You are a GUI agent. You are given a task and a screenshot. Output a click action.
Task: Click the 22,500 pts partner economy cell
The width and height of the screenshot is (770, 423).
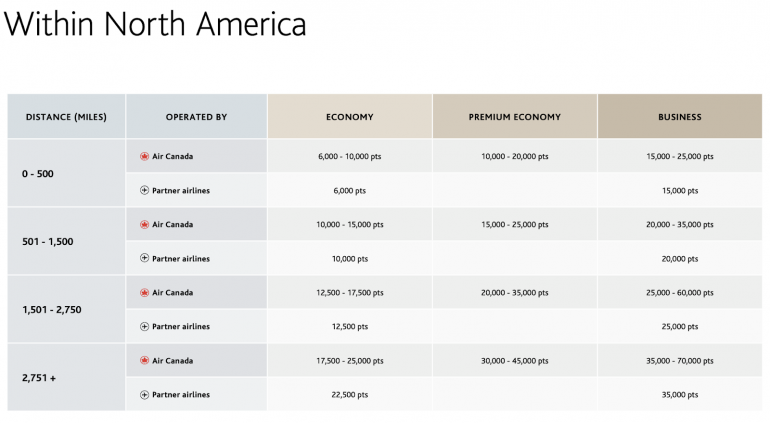350,395
